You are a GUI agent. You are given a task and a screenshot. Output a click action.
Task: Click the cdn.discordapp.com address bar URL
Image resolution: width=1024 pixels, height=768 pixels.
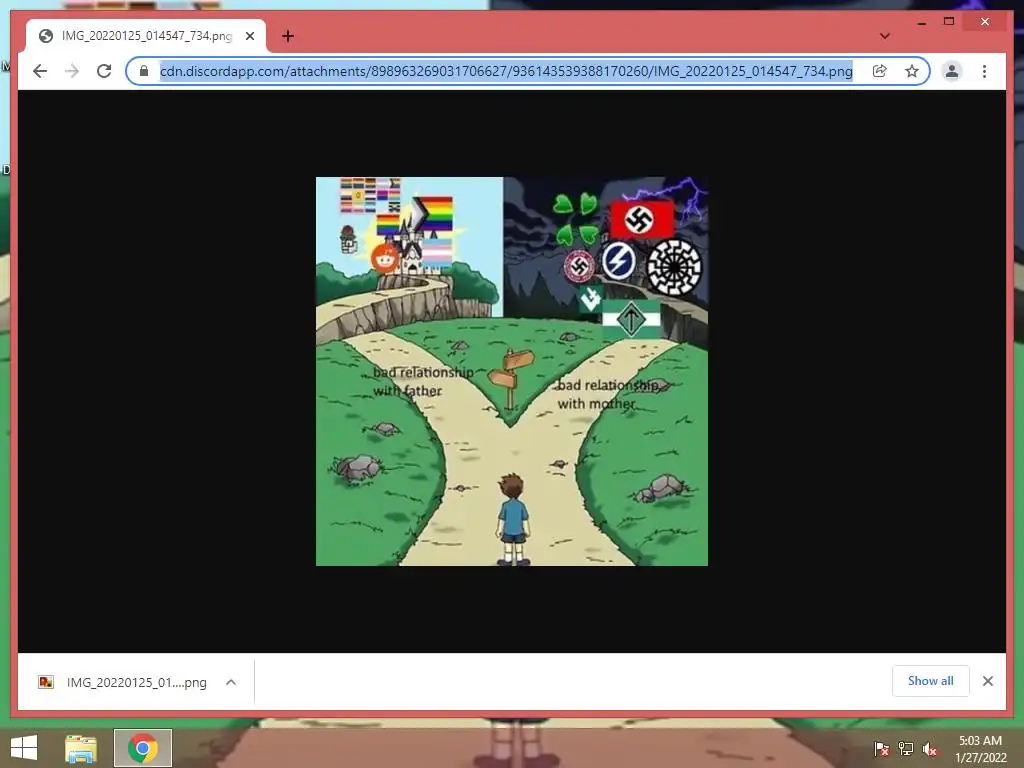[x=506, y=71]
